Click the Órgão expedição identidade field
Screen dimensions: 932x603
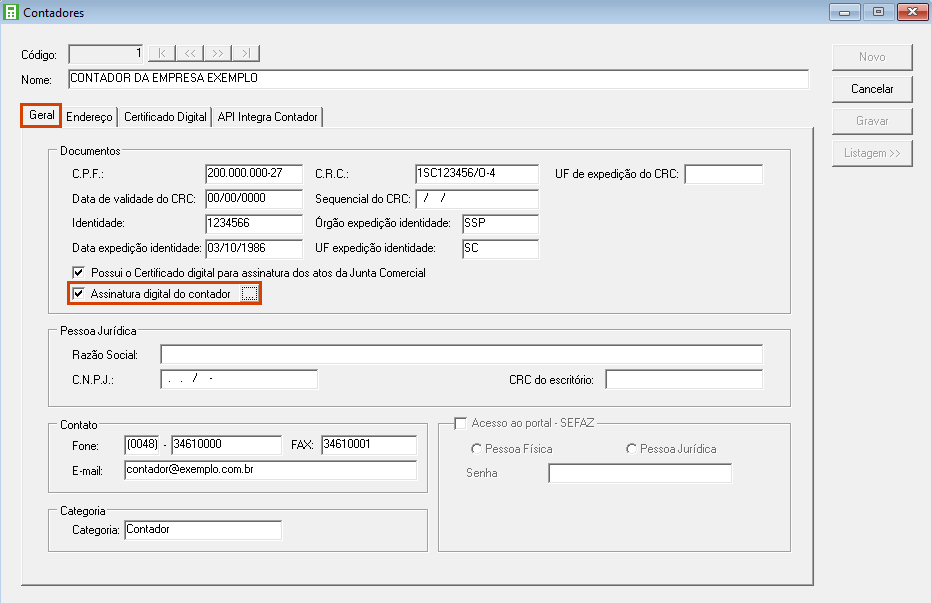[500, 224]
